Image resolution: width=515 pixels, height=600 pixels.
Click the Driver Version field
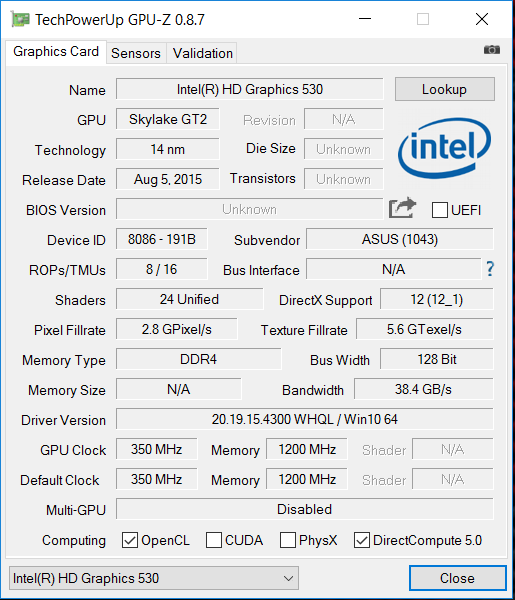click(x=305, y=419)
